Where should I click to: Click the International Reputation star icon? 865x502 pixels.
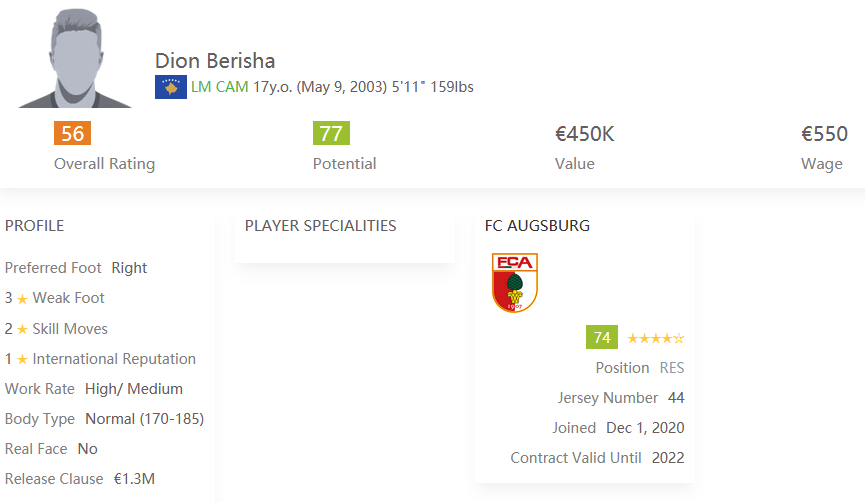pos(22,359)
